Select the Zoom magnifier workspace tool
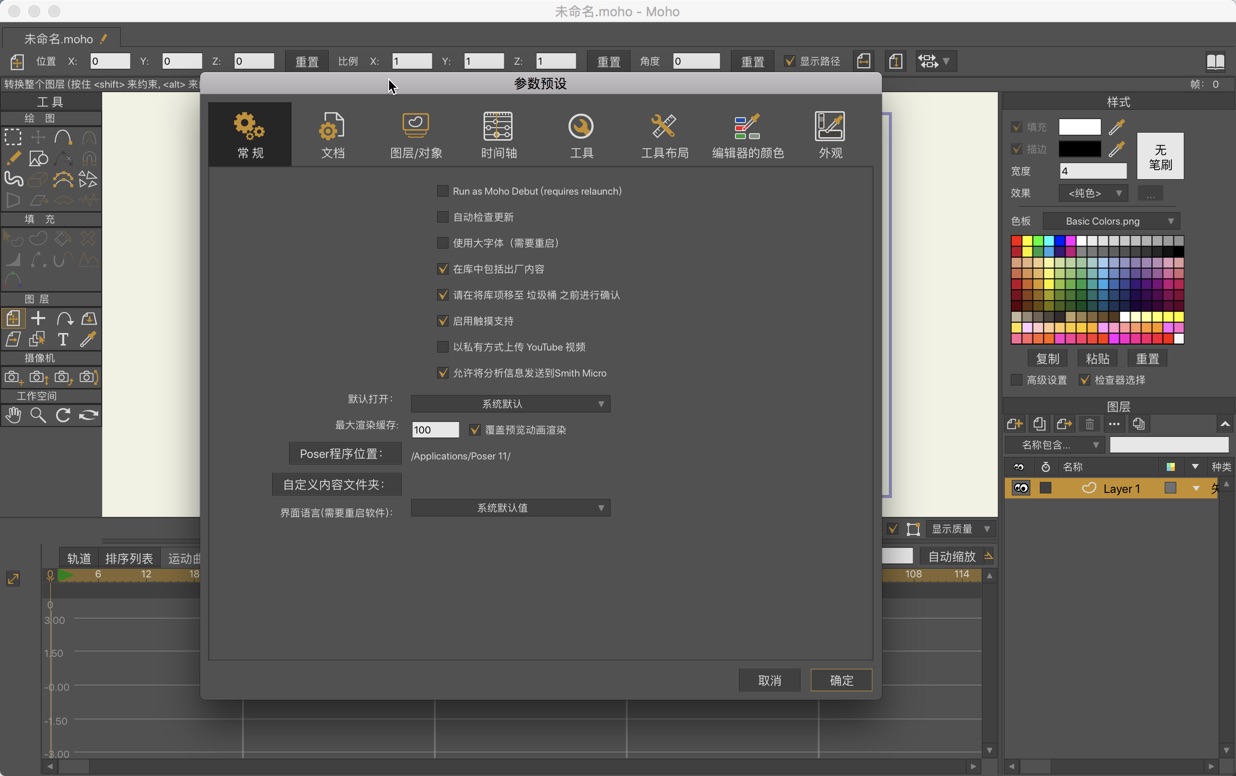 pos(38,413)
